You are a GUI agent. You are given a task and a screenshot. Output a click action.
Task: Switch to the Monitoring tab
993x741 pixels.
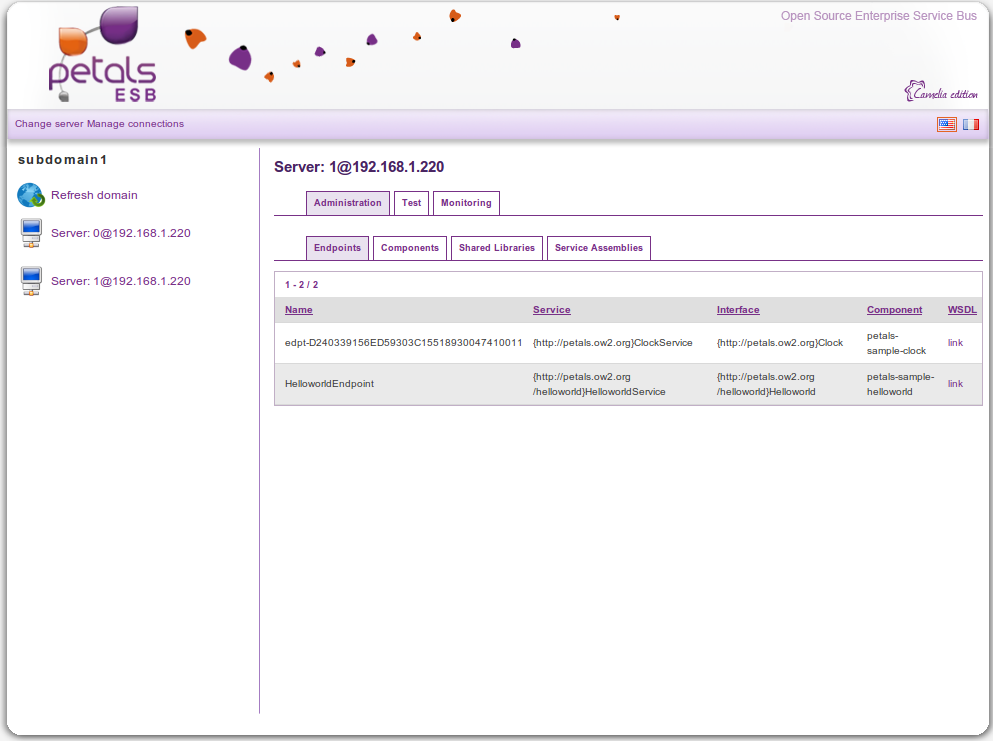466,203
